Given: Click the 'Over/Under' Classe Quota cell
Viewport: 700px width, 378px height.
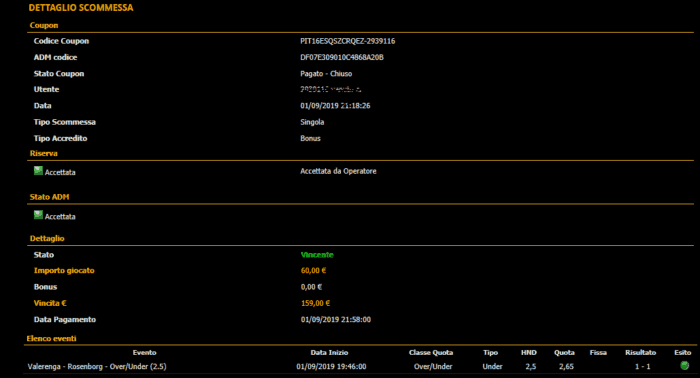Looking at the screenshot, I should pos(433,366).
